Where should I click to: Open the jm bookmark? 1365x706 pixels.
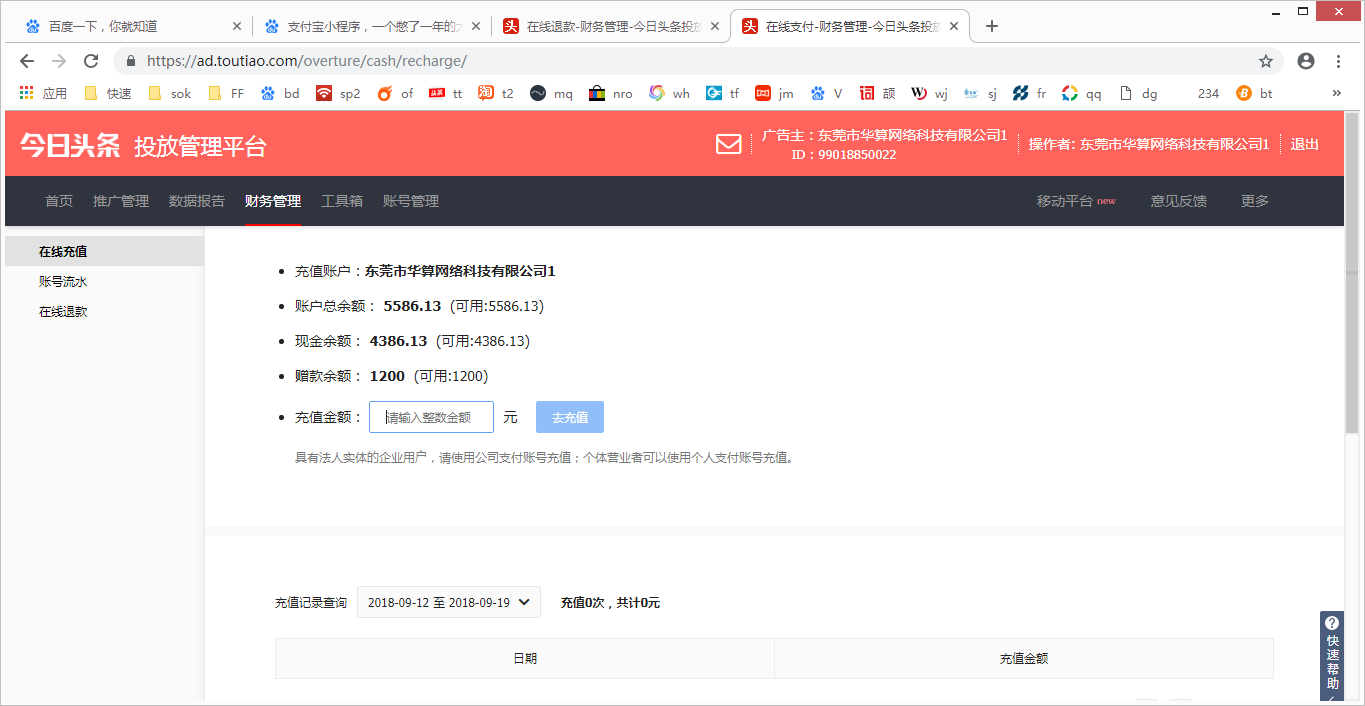click(x=774, y=93)
